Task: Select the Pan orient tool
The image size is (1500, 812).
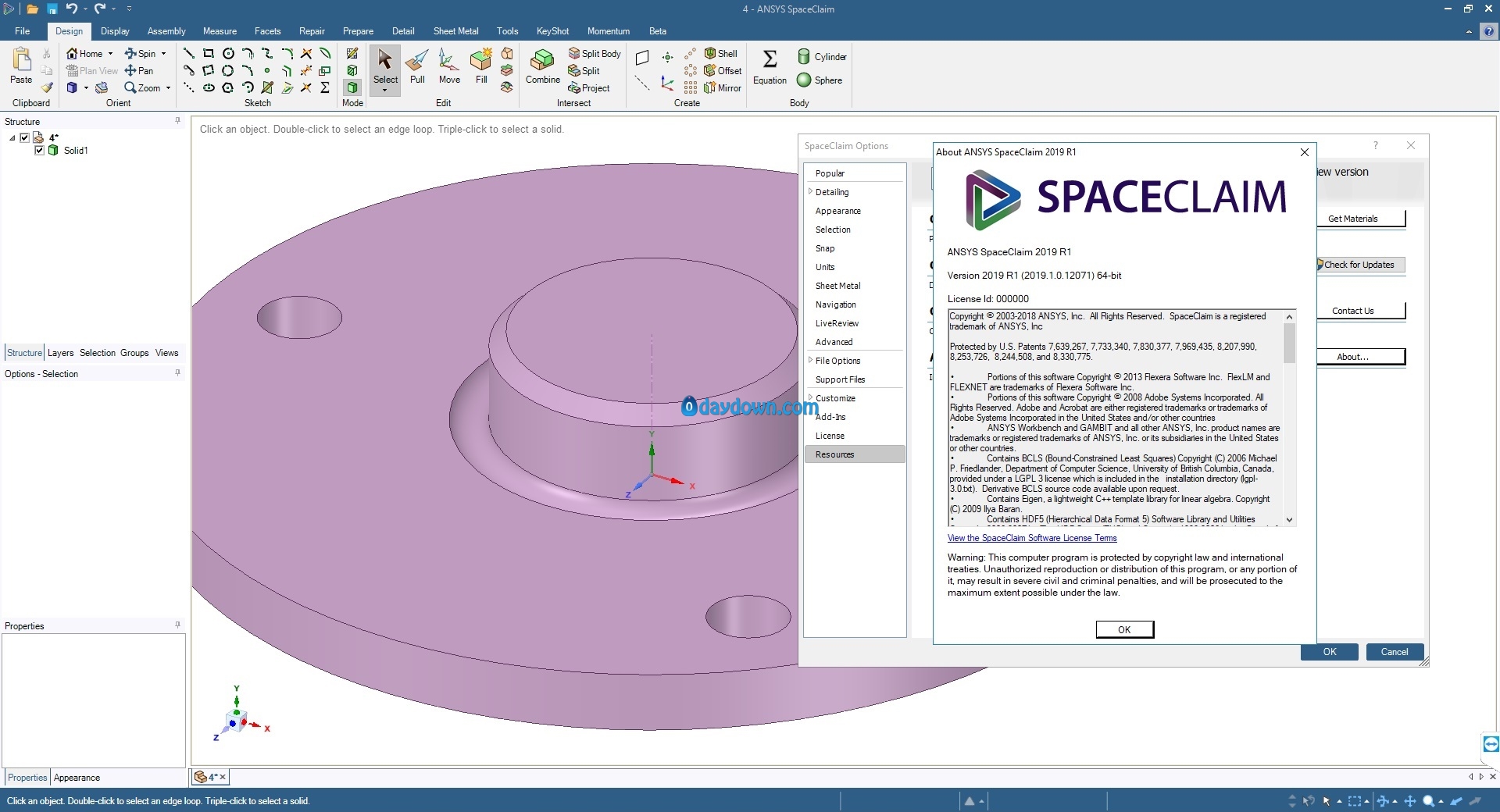Action: tap(139, 70)
